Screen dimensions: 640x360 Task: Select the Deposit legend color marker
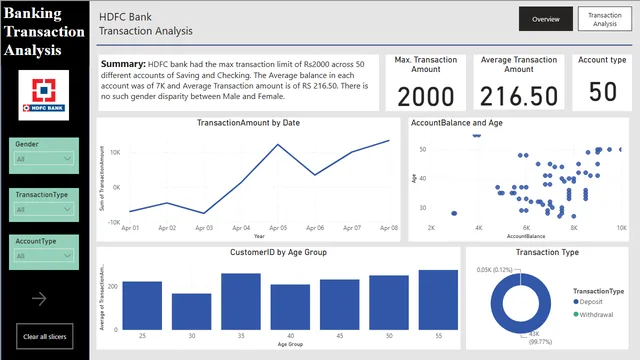tap(576, 302)
